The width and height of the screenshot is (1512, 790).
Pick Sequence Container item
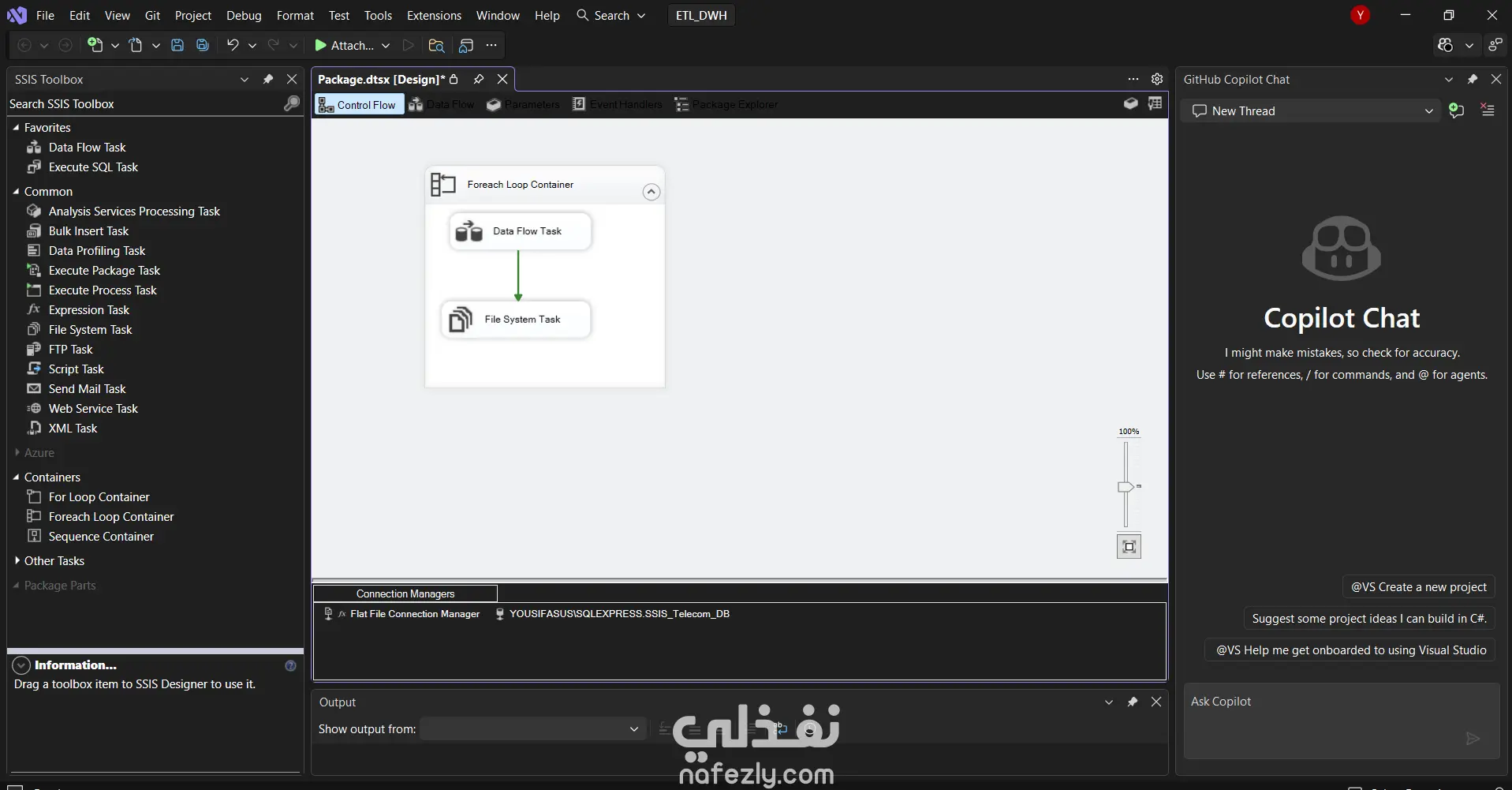pyautogui.click(x=101, y=537)
